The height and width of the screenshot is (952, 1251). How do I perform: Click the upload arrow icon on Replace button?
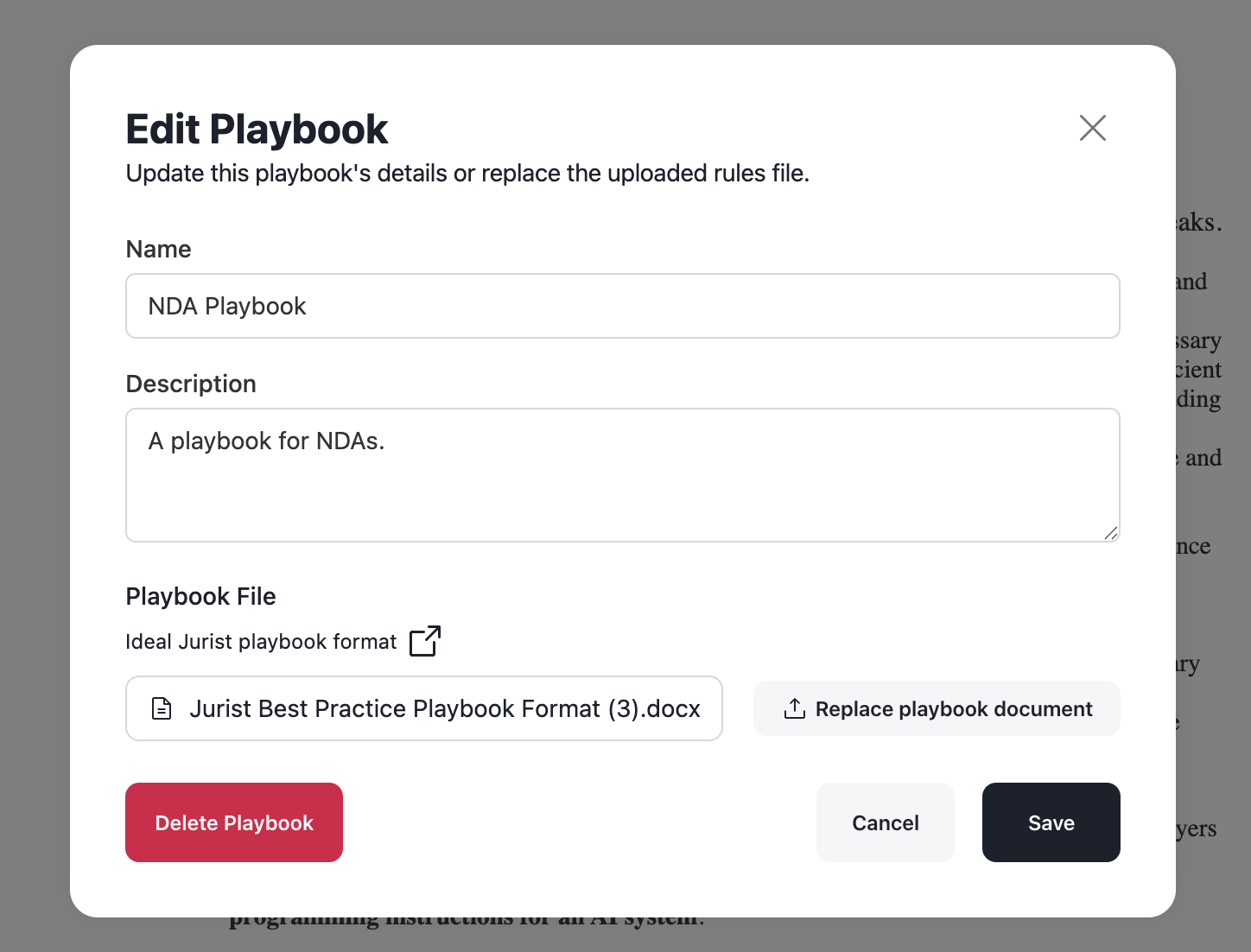point(794,708)
